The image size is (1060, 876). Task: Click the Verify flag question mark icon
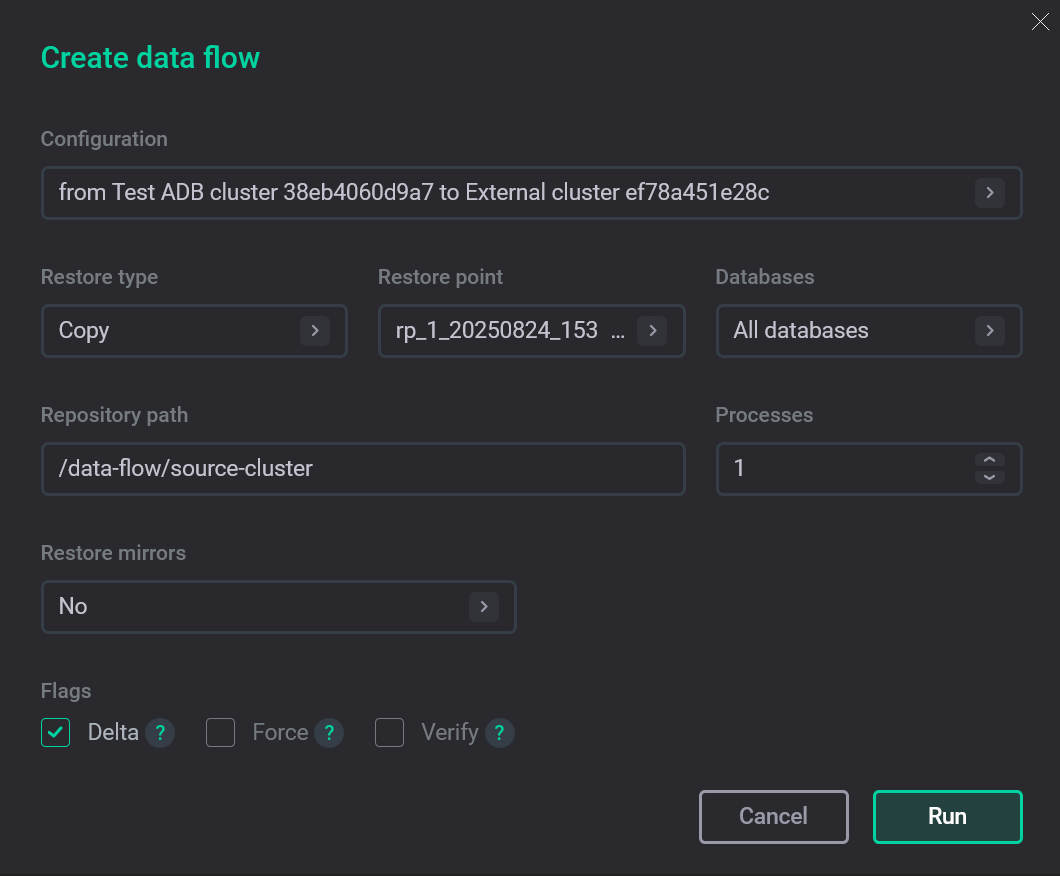(x=499, y=732)
